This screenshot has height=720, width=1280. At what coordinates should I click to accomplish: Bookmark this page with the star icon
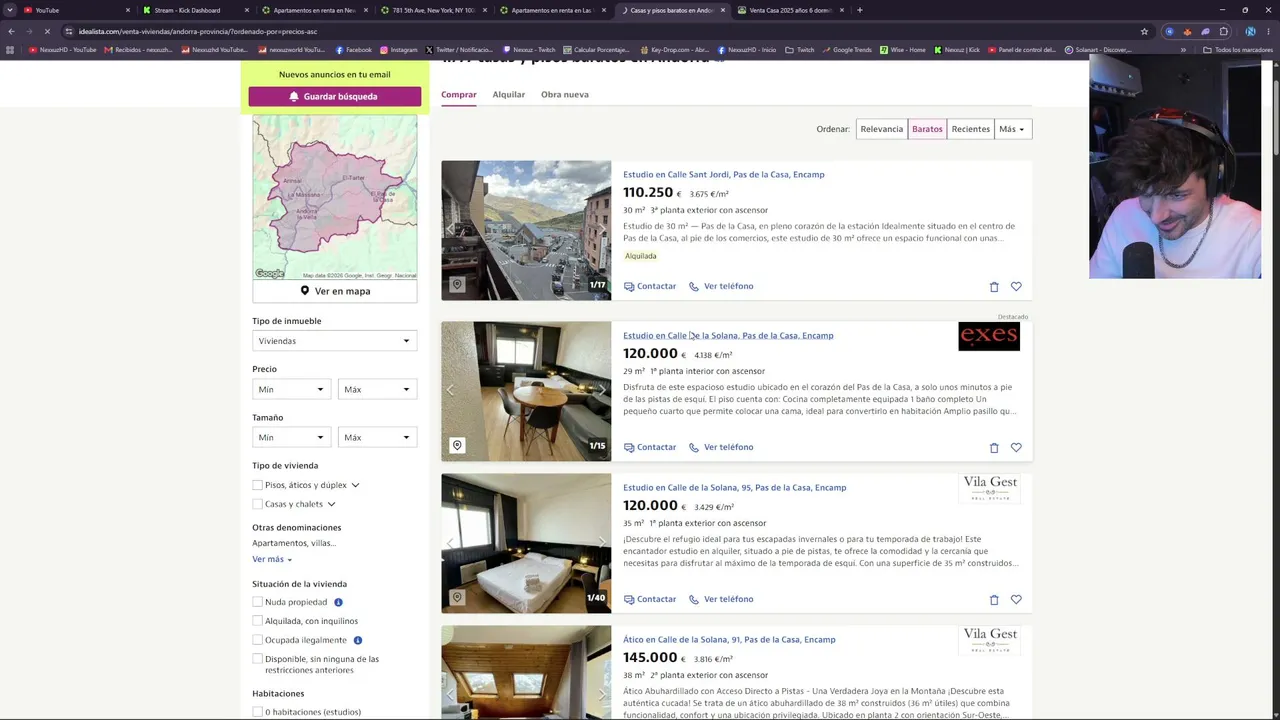point(1145,31)
